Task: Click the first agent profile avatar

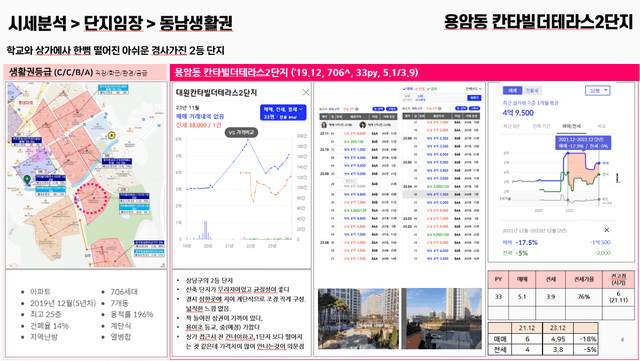Action: click(x=324, y=125)
